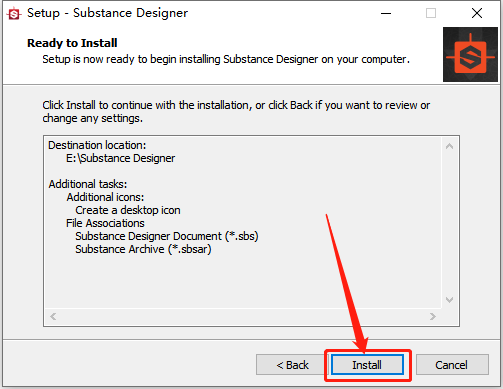Image resolution: width=503 pixels, height=389 pixels.
Task: Click the Substance Designer title bar icon
Action: tap(14, 14)
